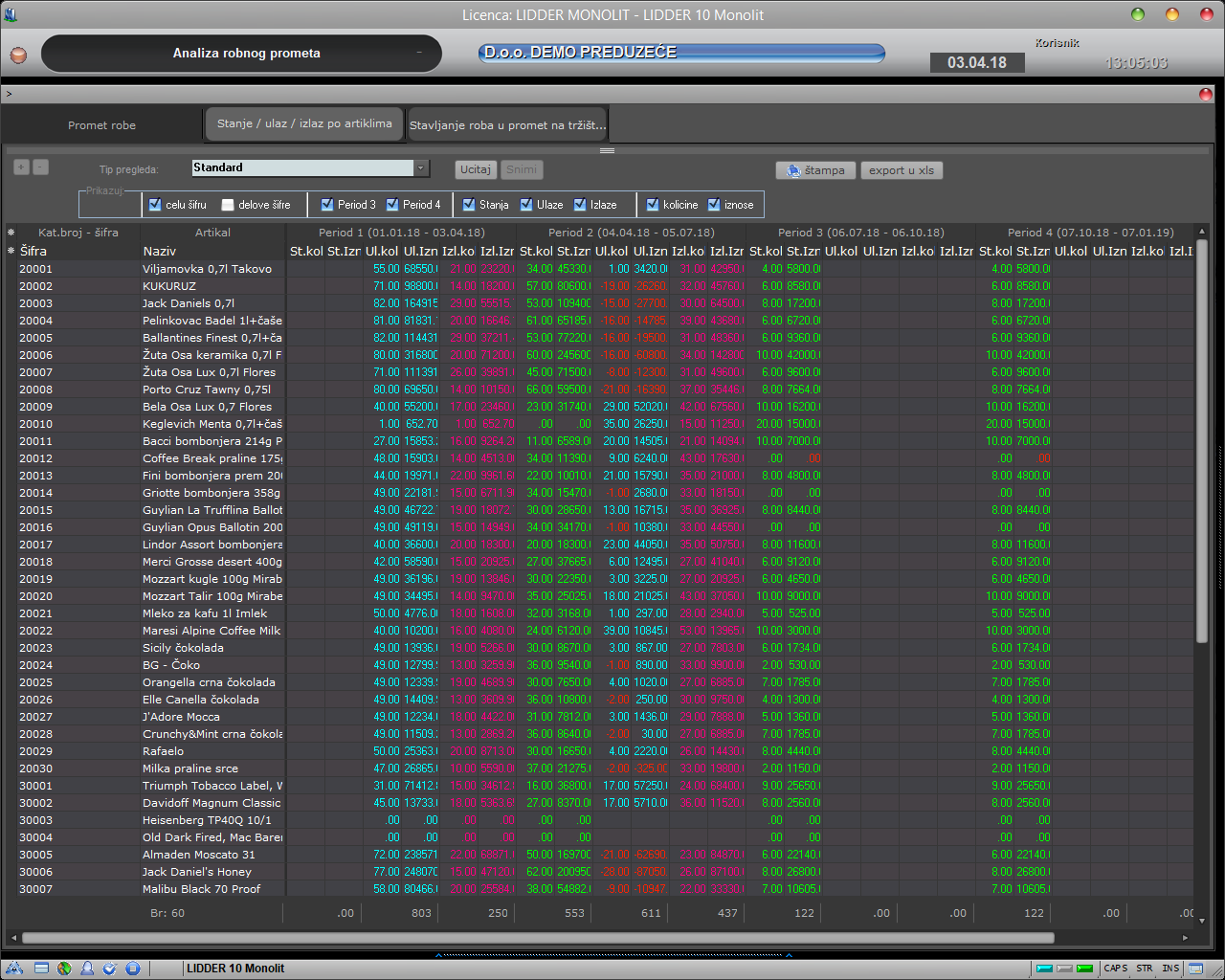Click the Period 2 (04.04.18 - 05.07.18) column header
This screenshot has height=980, width=1225.
pos(631,233)
